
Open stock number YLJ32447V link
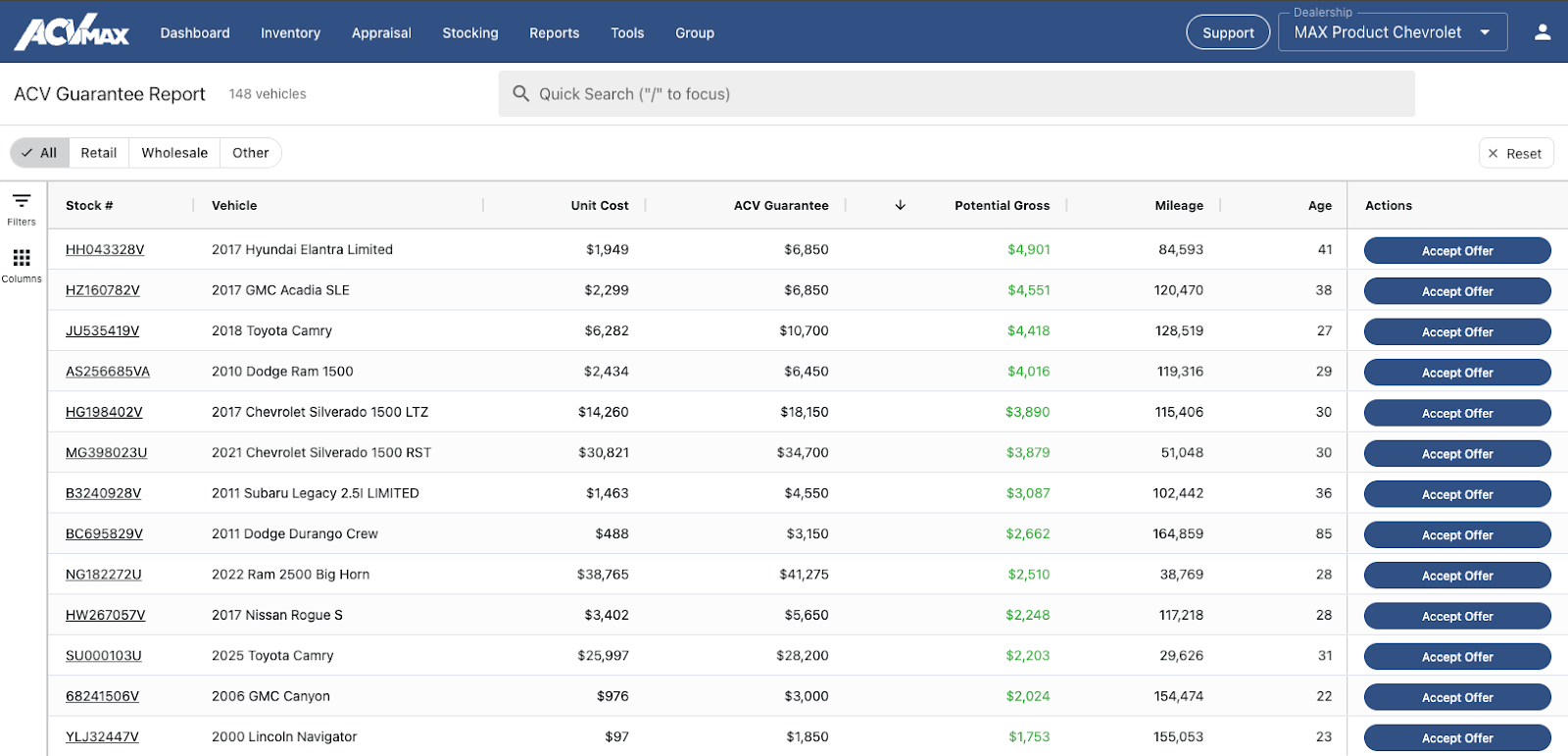click(102, 736)
